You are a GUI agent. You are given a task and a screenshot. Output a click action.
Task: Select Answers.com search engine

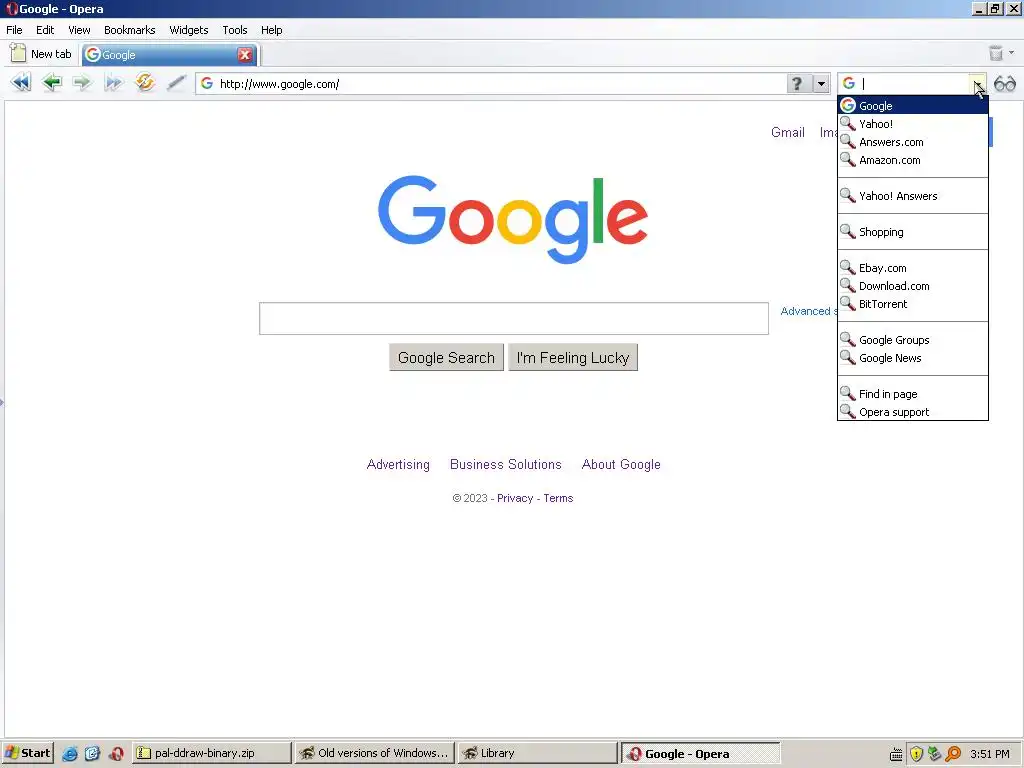click(913, 142)
